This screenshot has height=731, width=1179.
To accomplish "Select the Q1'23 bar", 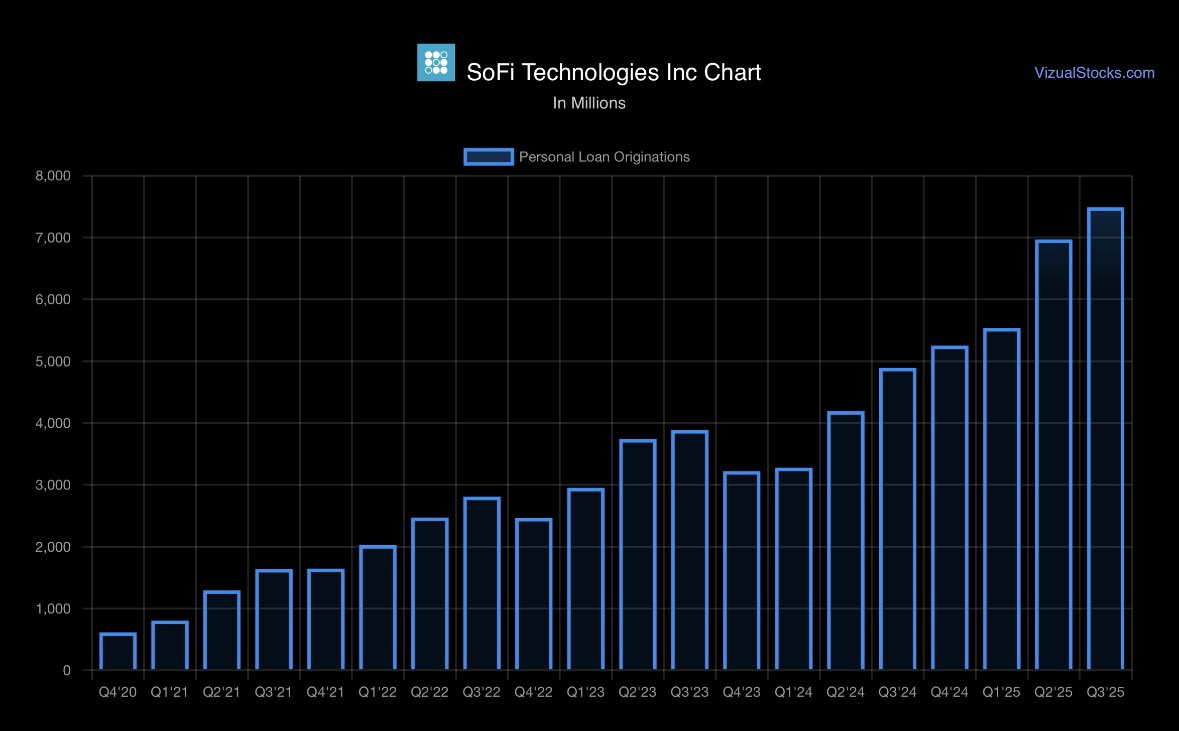I will point(586,579).
